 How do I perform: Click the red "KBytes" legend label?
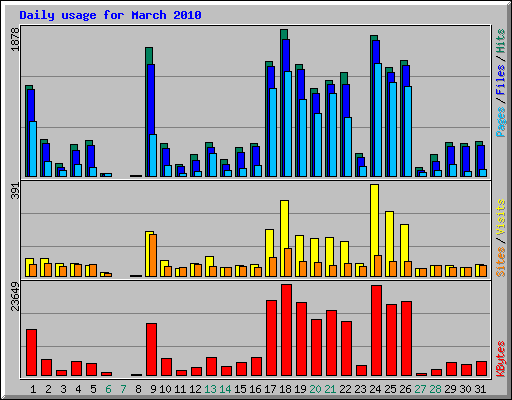click(501, 359)
